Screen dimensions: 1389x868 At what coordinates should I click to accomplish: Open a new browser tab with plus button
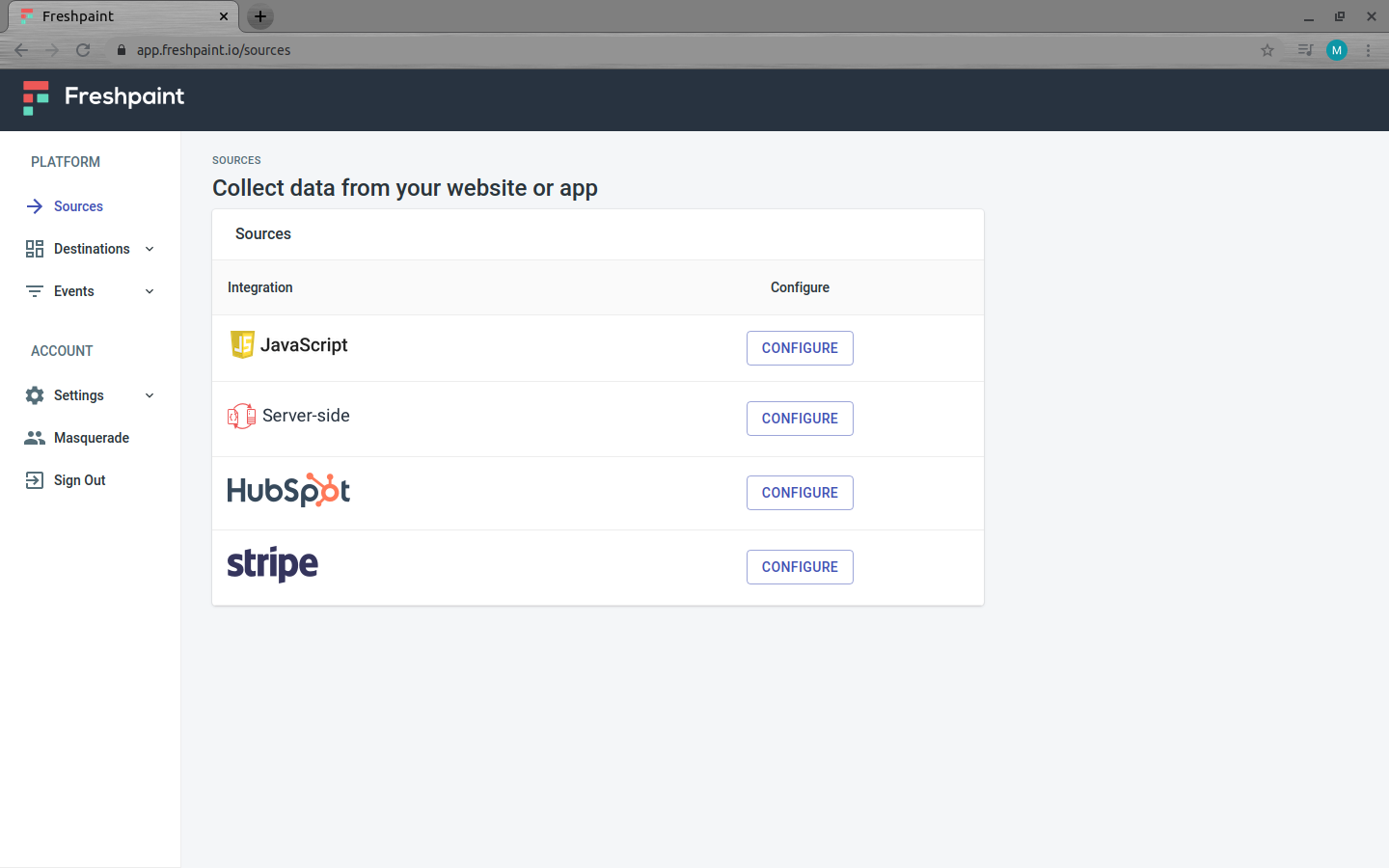pos(260,16)
